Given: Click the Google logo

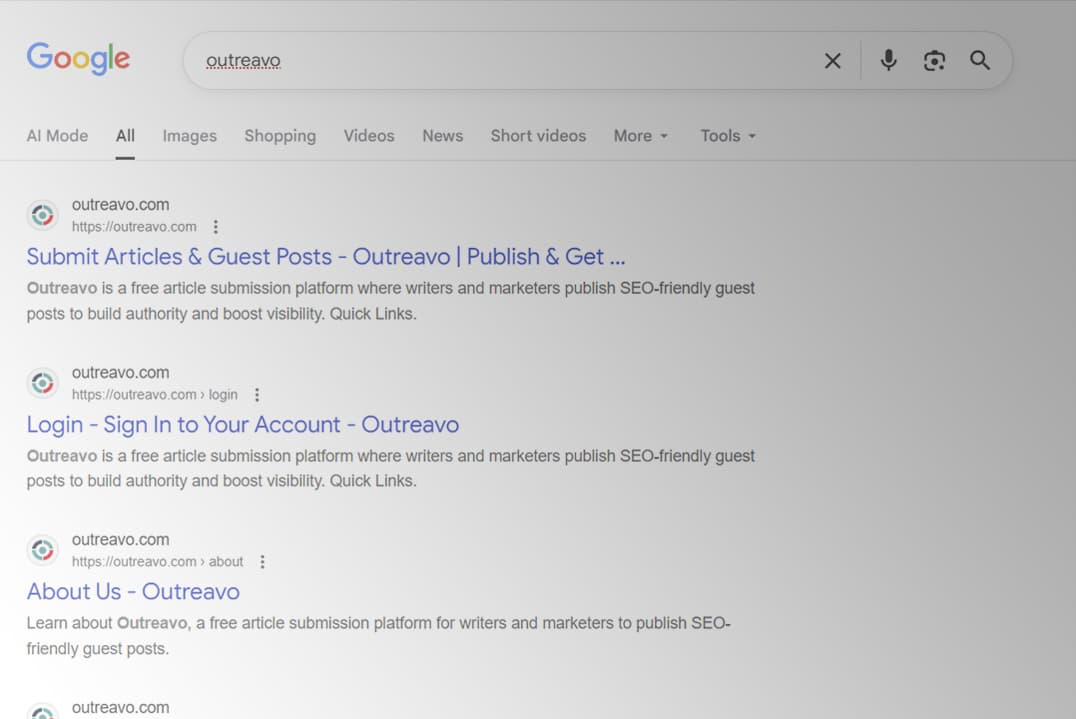Looking at the screenshot, I should click(78, 58).
